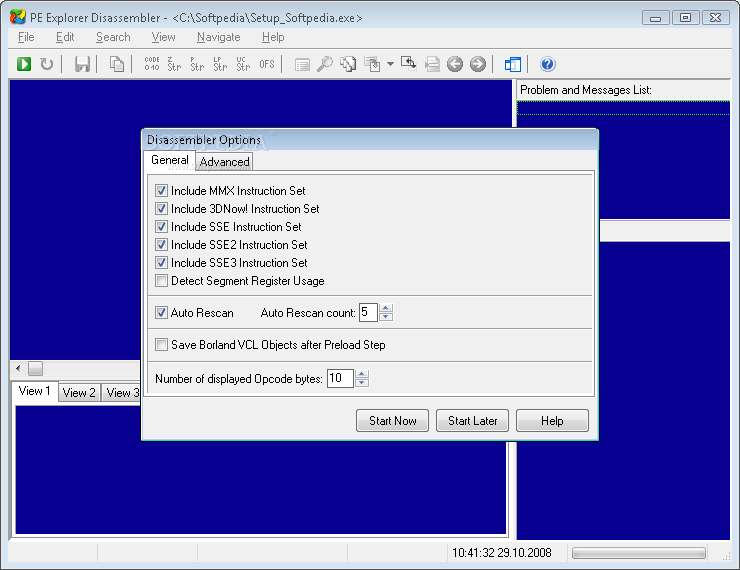Screen dimensions: 740x570
Task: Click the windows-with-arrow toolbar icon
Action: (372, 64)
